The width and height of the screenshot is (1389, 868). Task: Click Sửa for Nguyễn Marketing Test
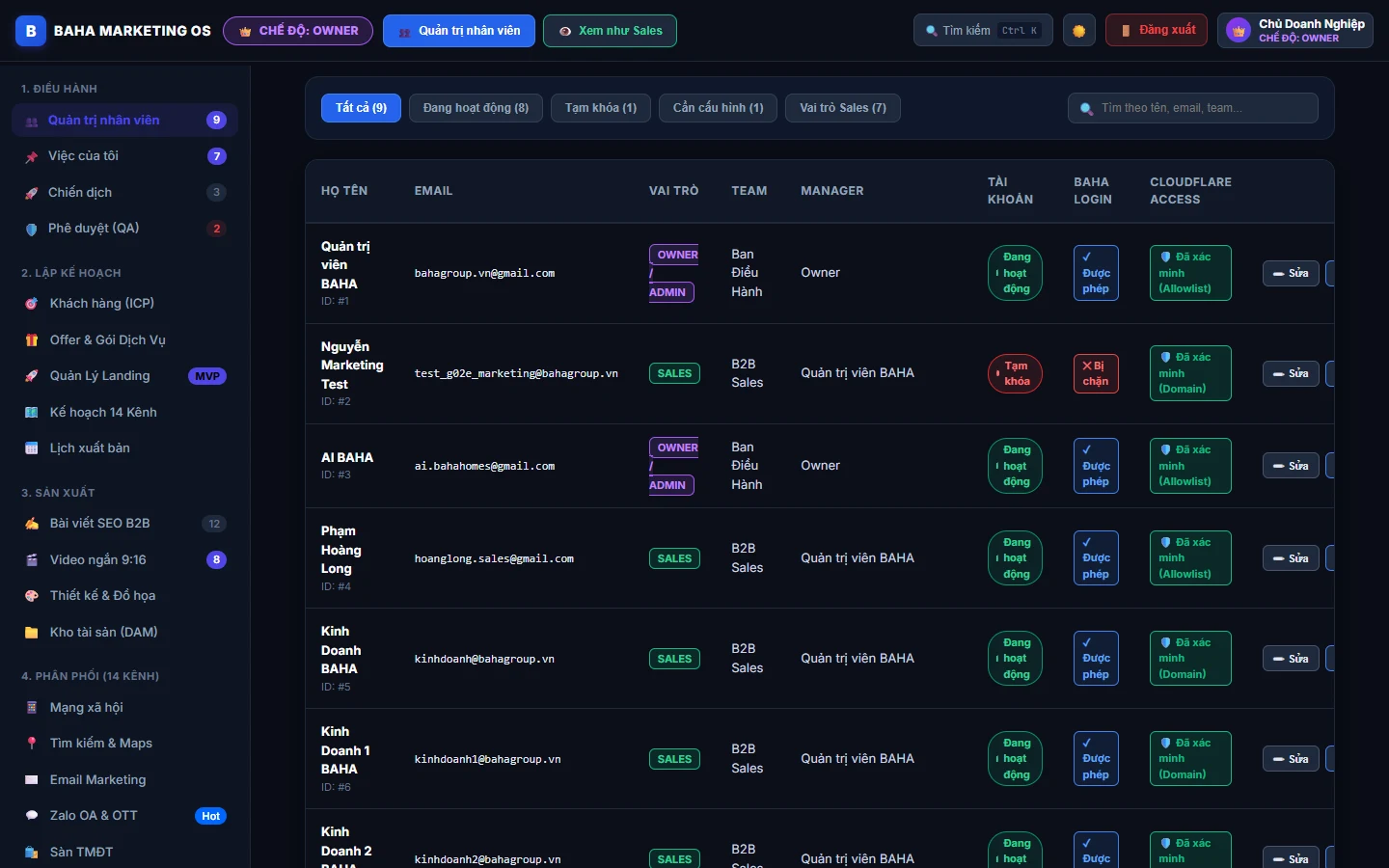1291,373
